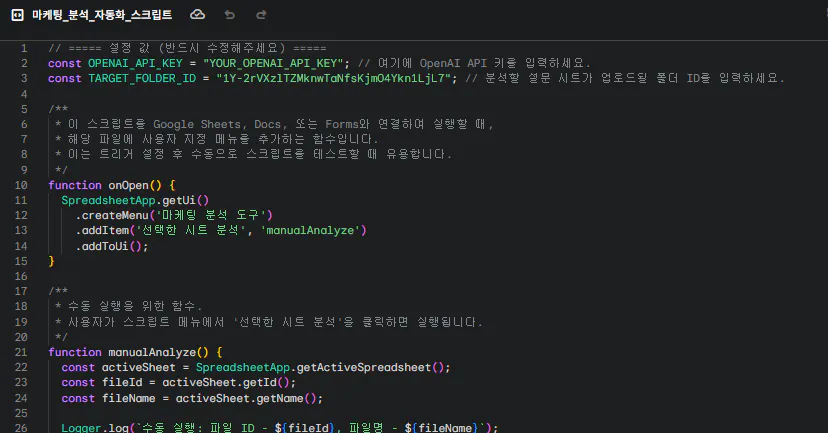Click the onOpen function name
Image resolution: width=828 pixels, height=433 pixels.
click(128, 185)
